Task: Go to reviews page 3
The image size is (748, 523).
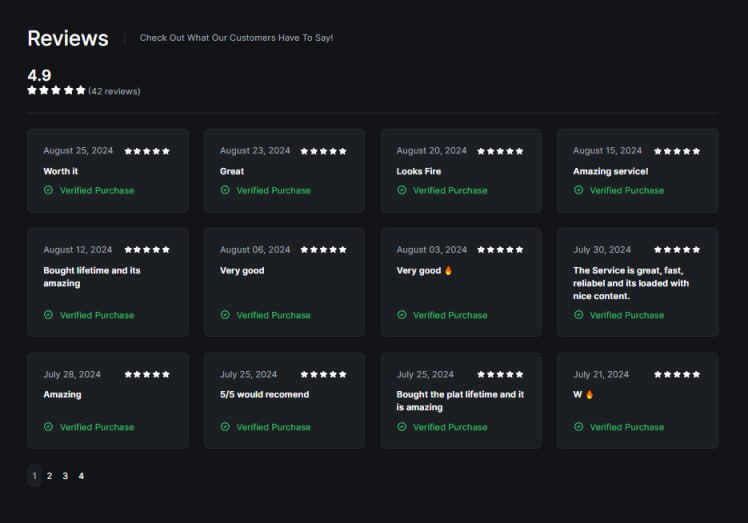Action: 65,476
